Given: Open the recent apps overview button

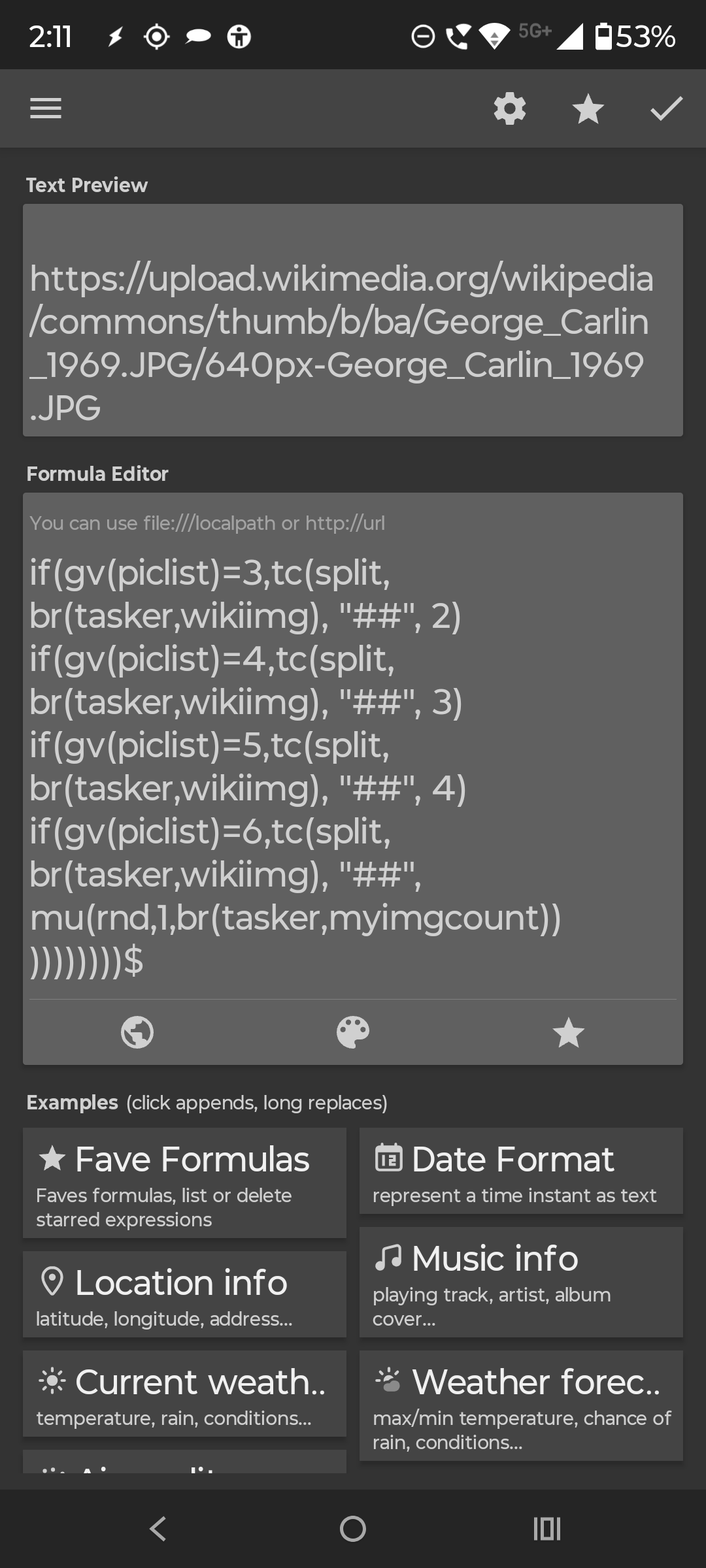Looking at the screenshot, I should pos(547,1529).
